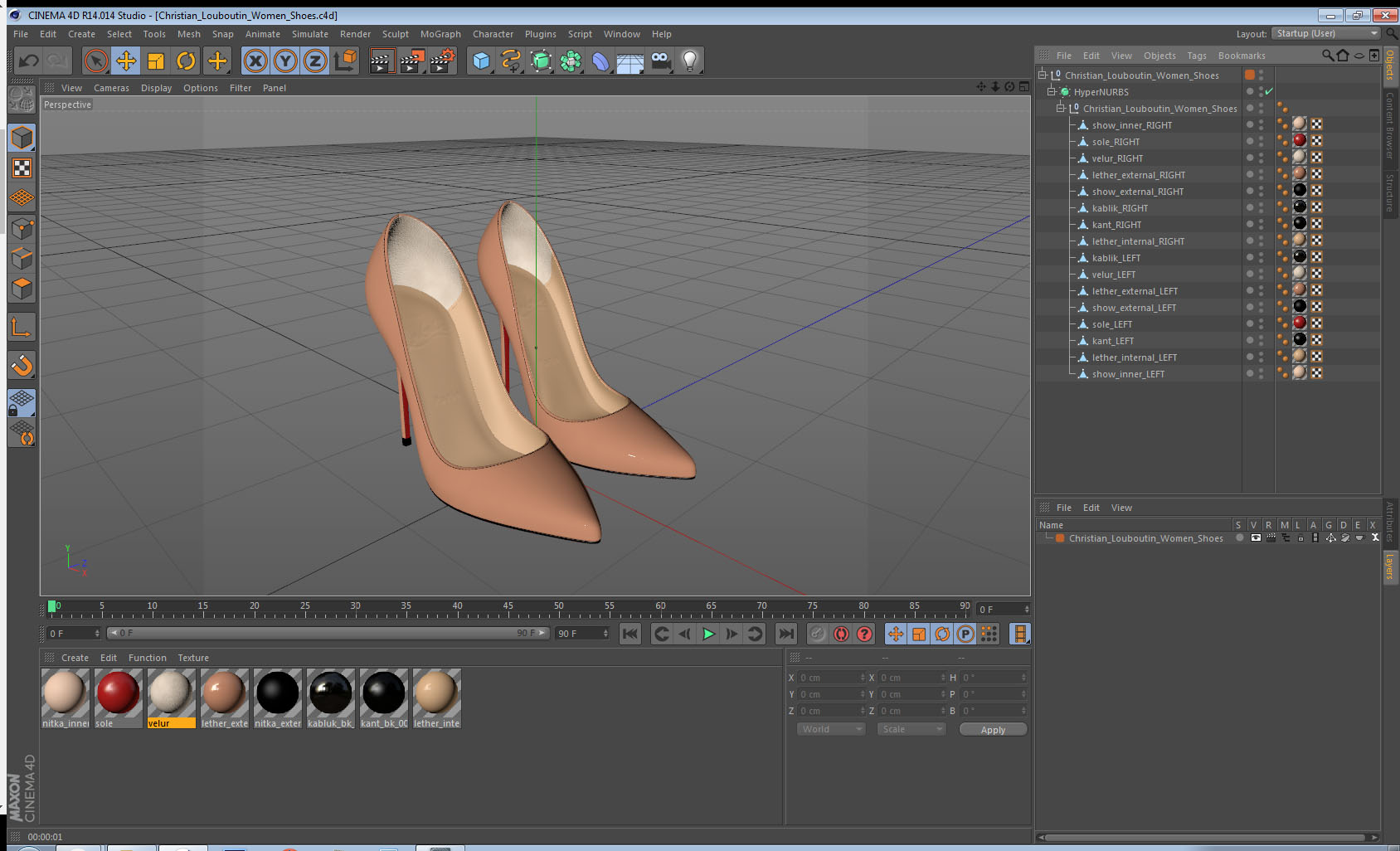The width and height of the screenshot is (1400, 851).
Task: Toggle X axis lock
Action: [255, 61]
